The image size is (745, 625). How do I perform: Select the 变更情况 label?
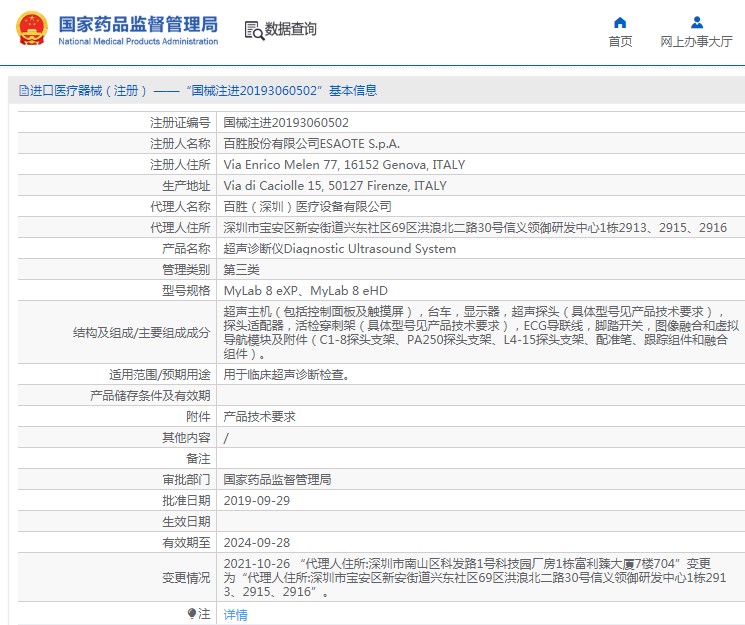click(186, 577)
